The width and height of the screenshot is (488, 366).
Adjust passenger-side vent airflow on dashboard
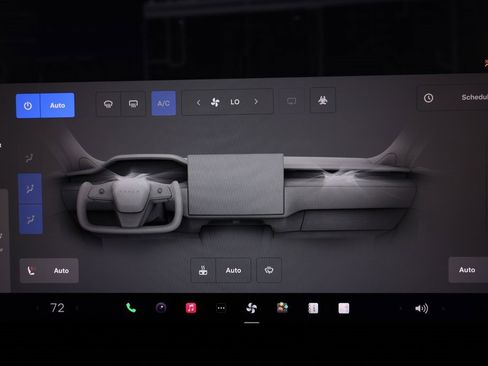(341, 176)
